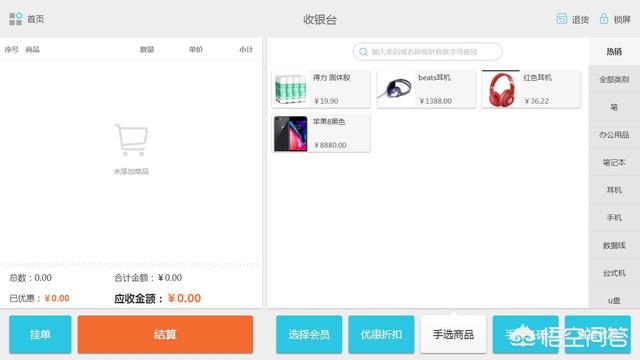
Task: Click the orange 结算 checkout button
Action: click(x=165, y=334)
